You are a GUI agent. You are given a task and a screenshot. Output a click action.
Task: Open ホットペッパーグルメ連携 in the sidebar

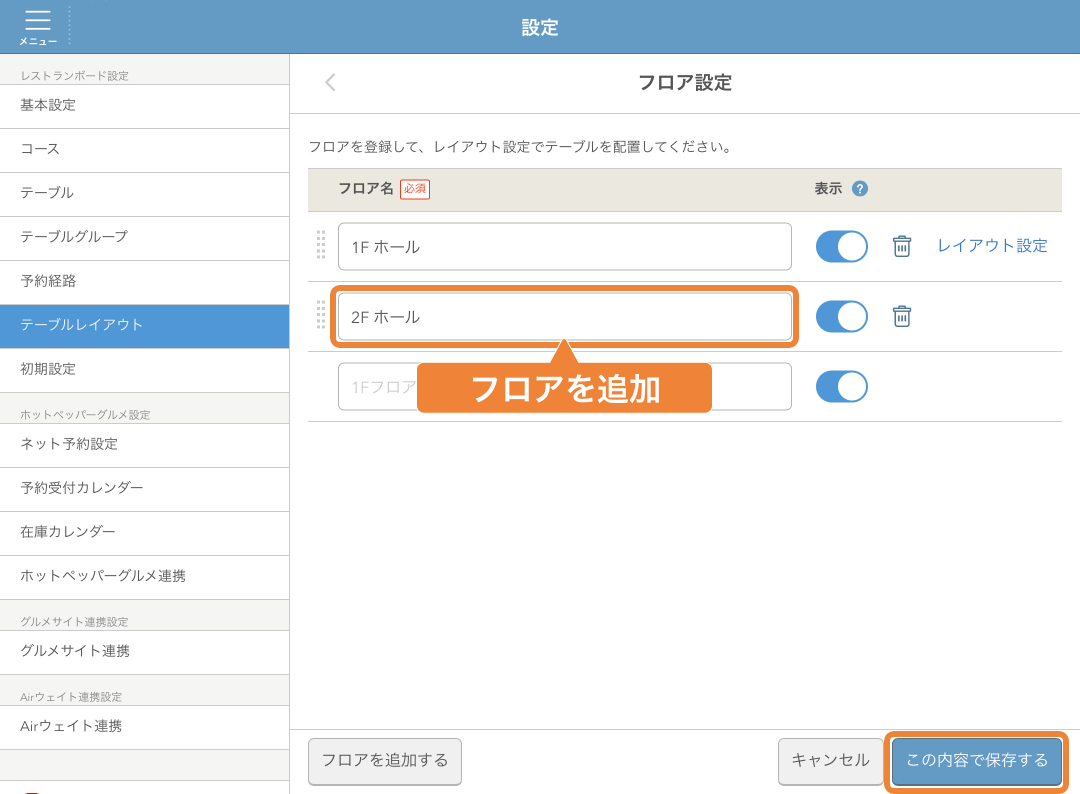(145, 577)
